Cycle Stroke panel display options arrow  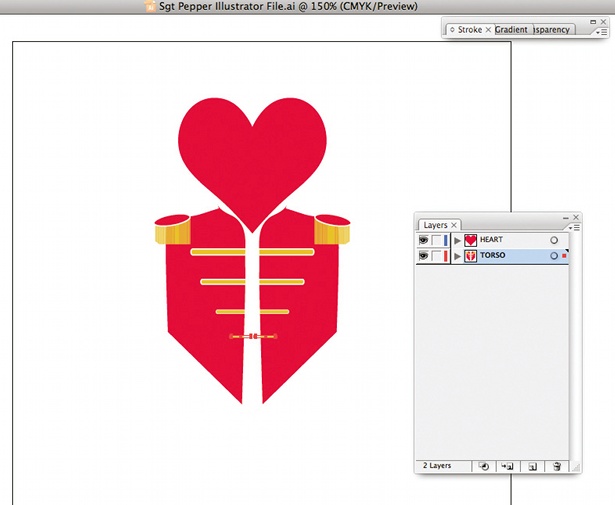coord(452,30)
